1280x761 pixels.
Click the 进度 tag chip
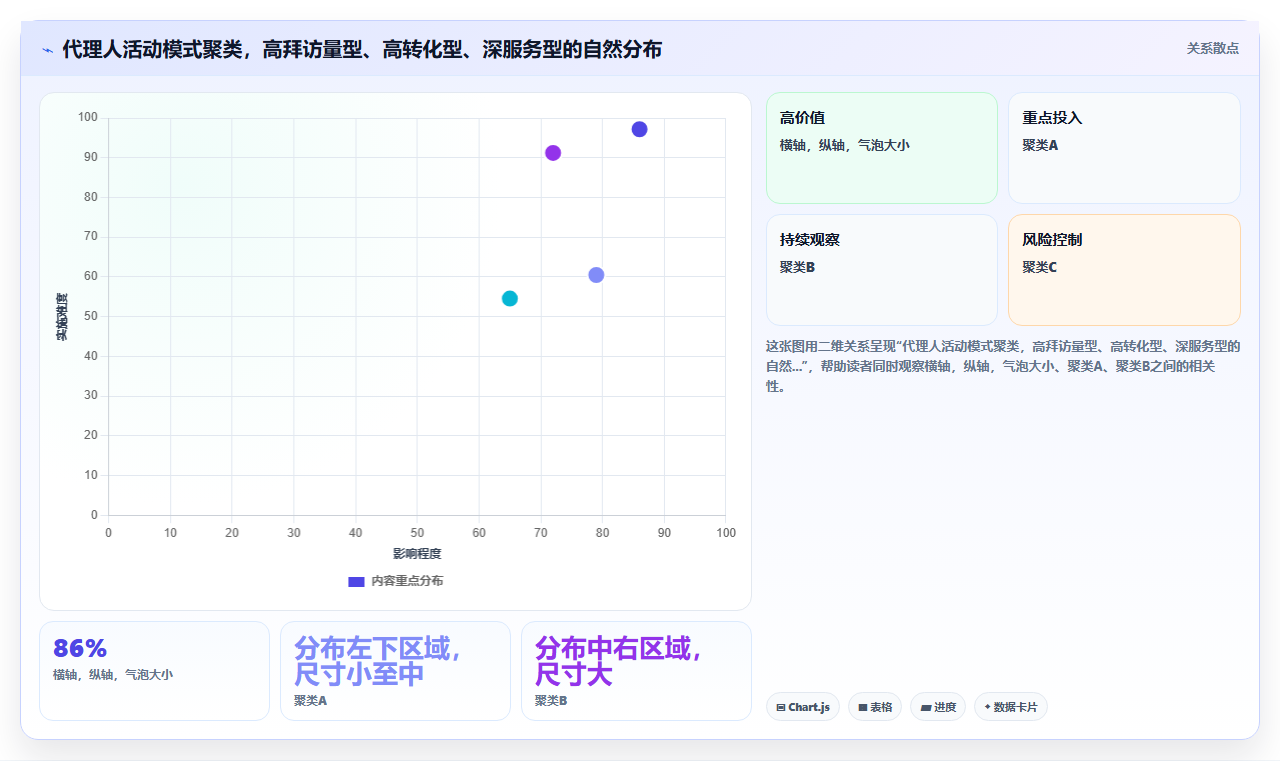[938, 707]
